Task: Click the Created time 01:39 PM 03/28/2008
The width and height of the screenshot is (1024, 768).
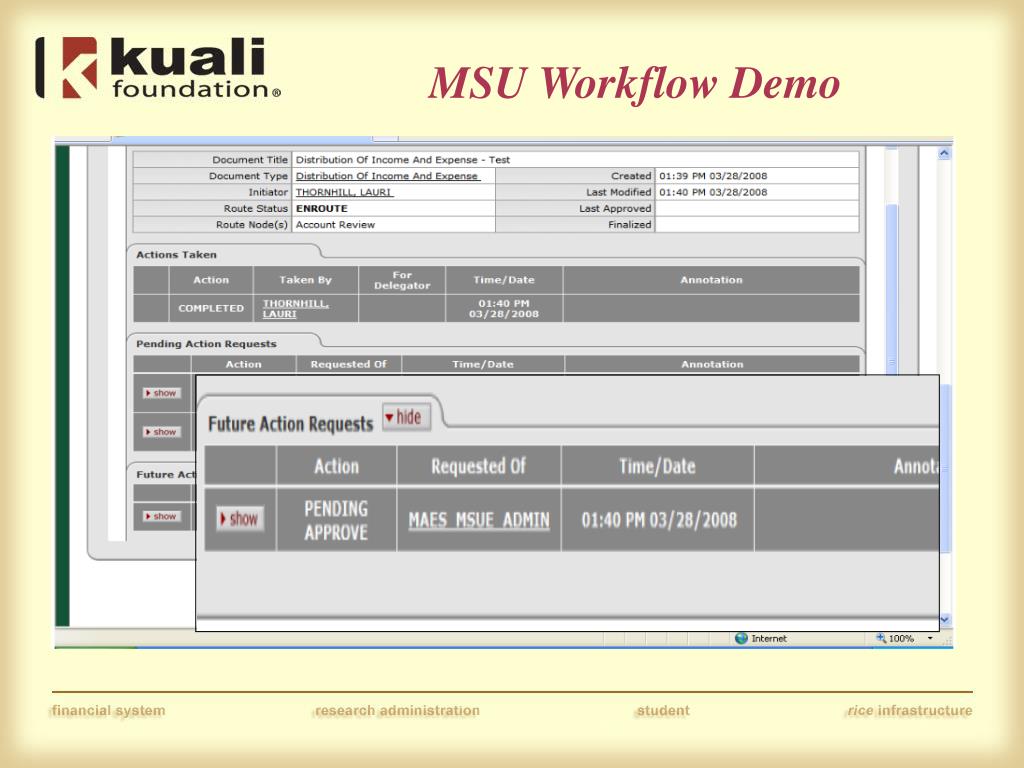Action: pyautogui.click(x=712, y=176)
